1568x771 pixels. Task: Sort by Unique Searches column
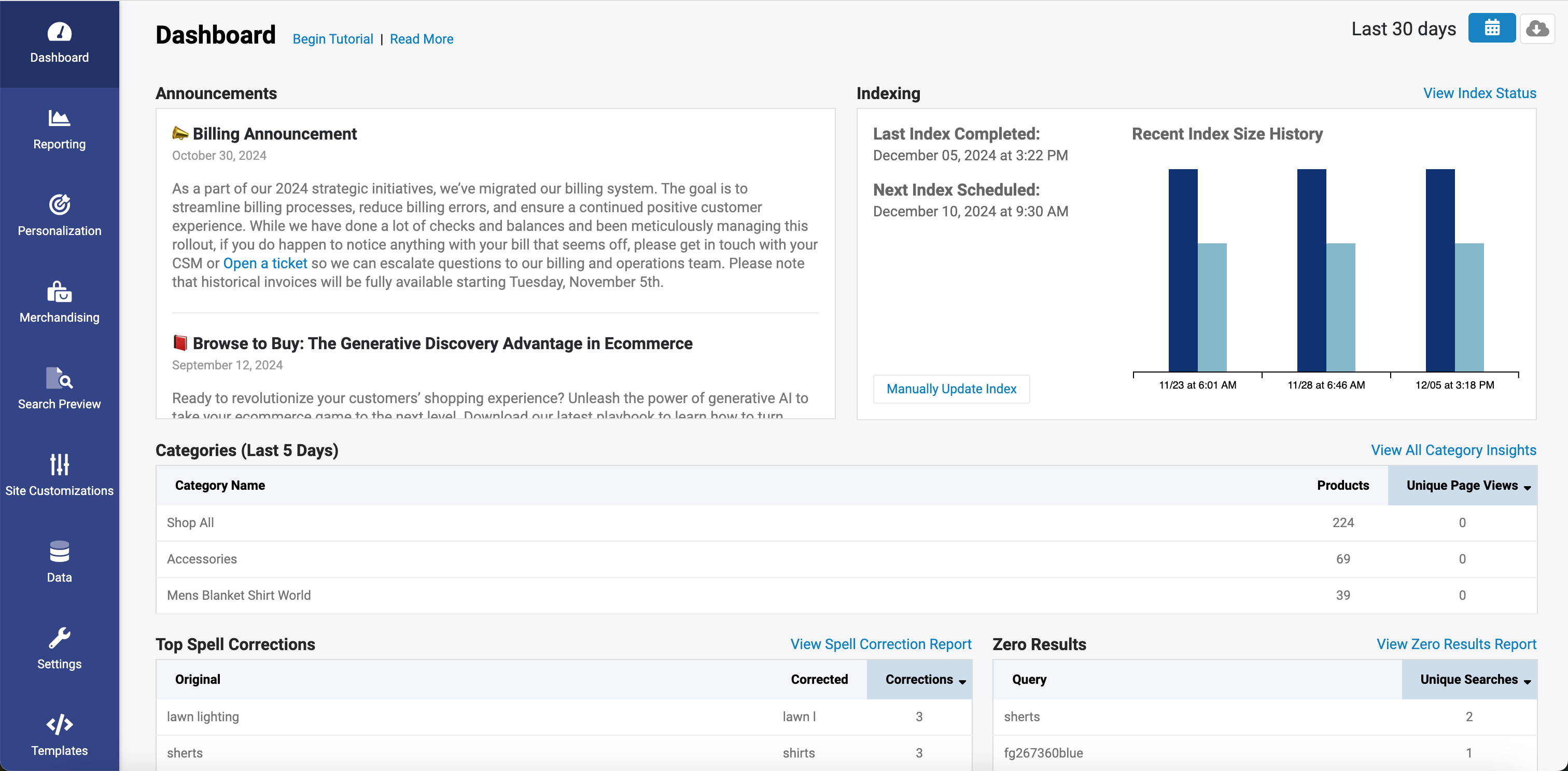1469,680
